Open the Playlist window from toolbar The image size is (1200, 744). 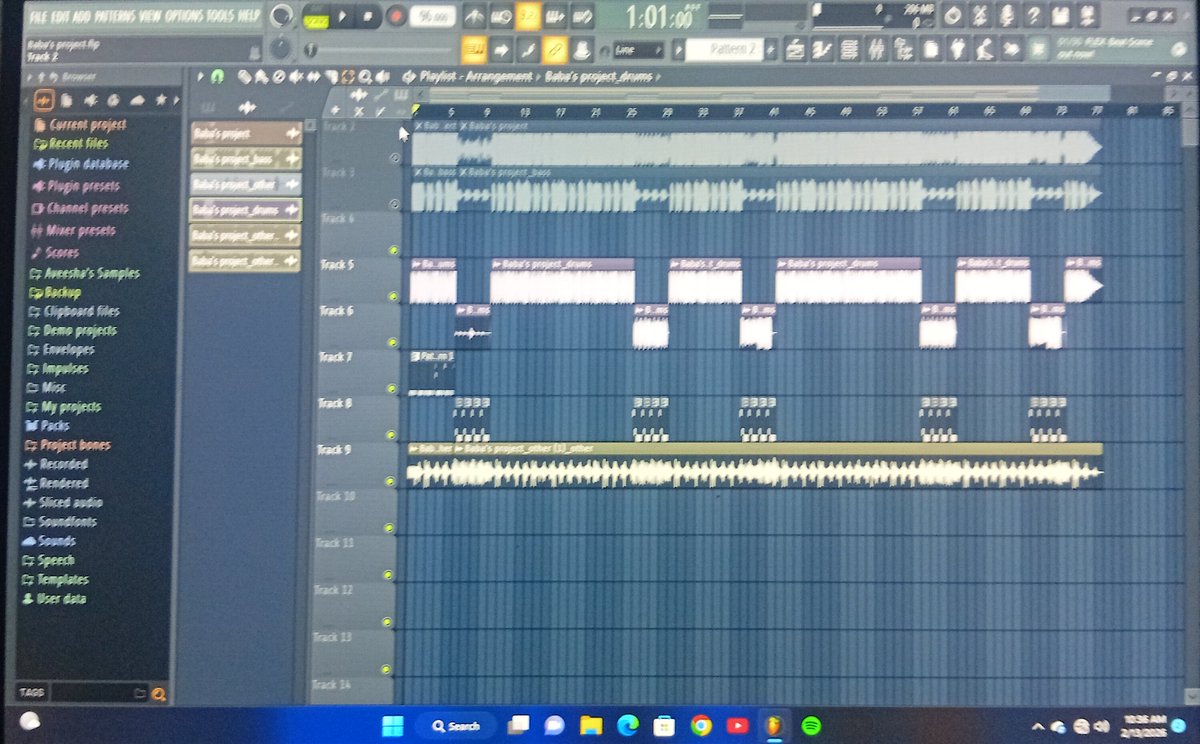pyautogui.click(x=795, y=49)
